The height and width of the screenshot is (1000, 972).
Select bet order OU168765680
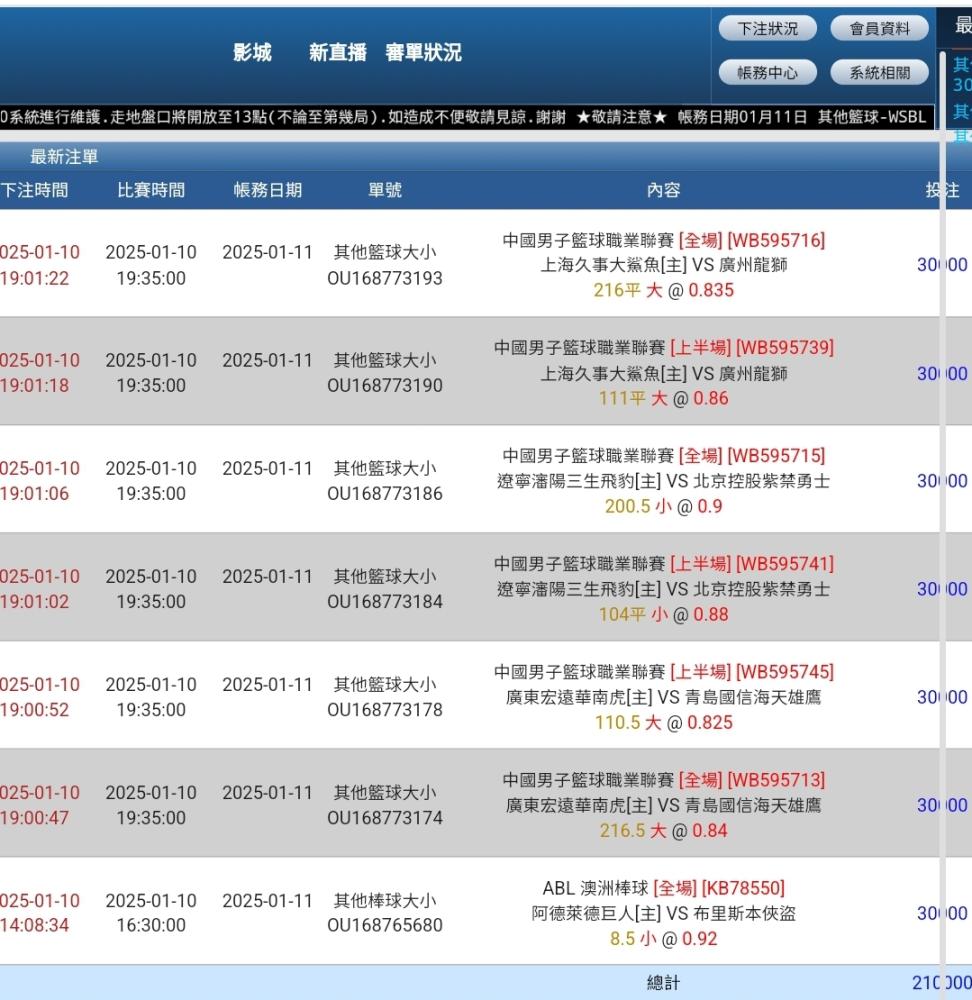coord(385,925)
